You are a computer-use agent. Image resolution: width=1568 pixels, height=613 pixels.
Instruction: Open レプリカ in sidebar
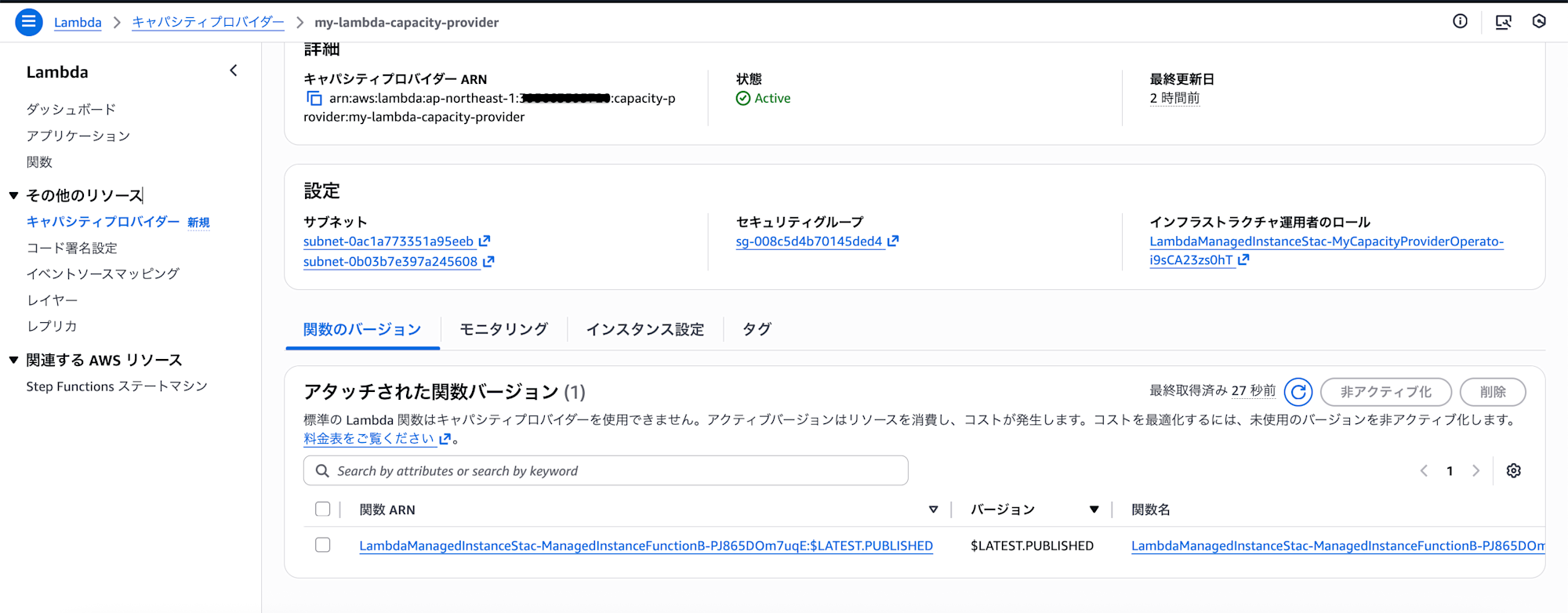point(52,326)
